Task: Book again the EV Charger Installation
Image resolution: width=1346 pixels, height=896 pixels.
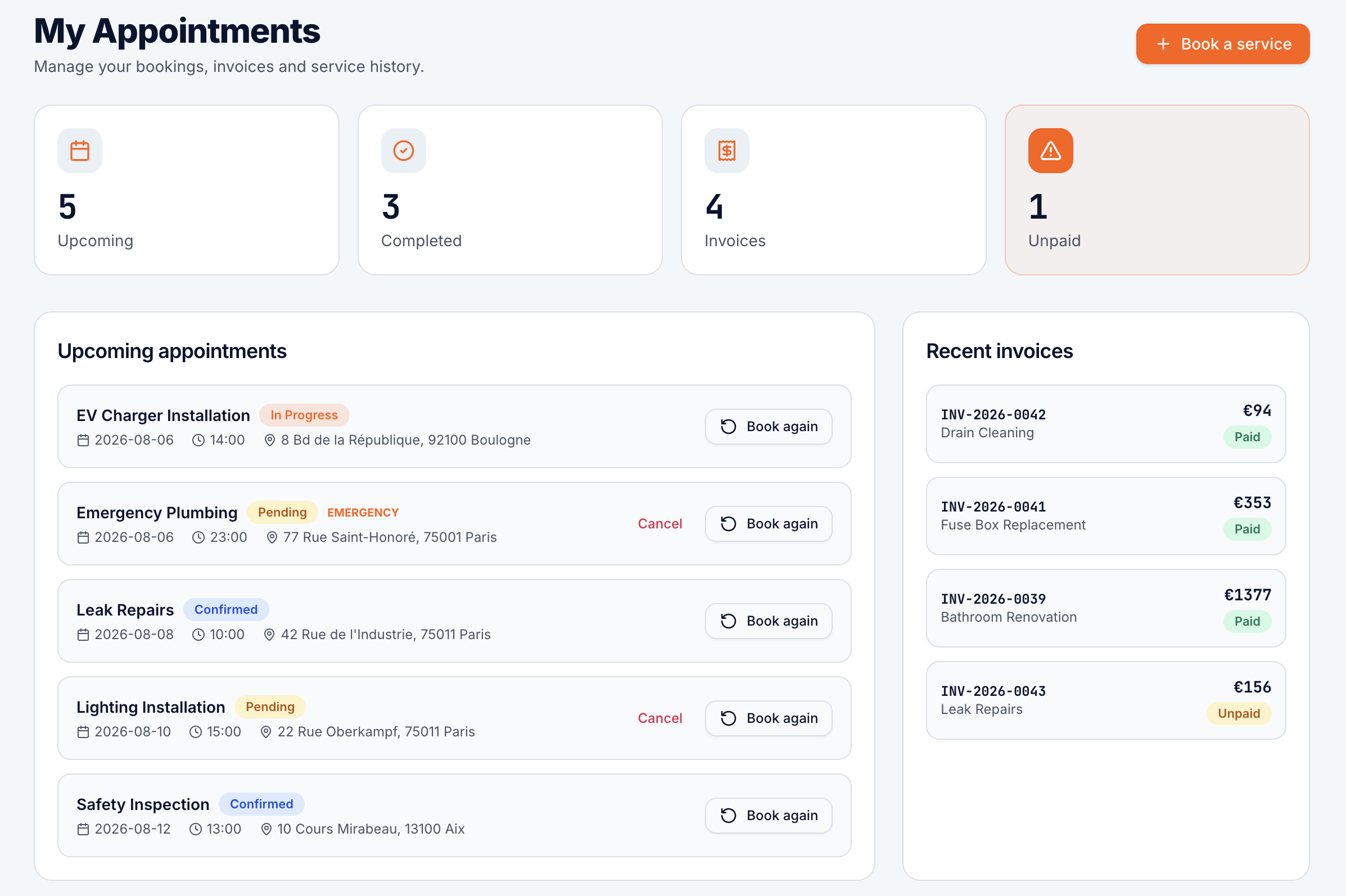Action: [768, 426]
